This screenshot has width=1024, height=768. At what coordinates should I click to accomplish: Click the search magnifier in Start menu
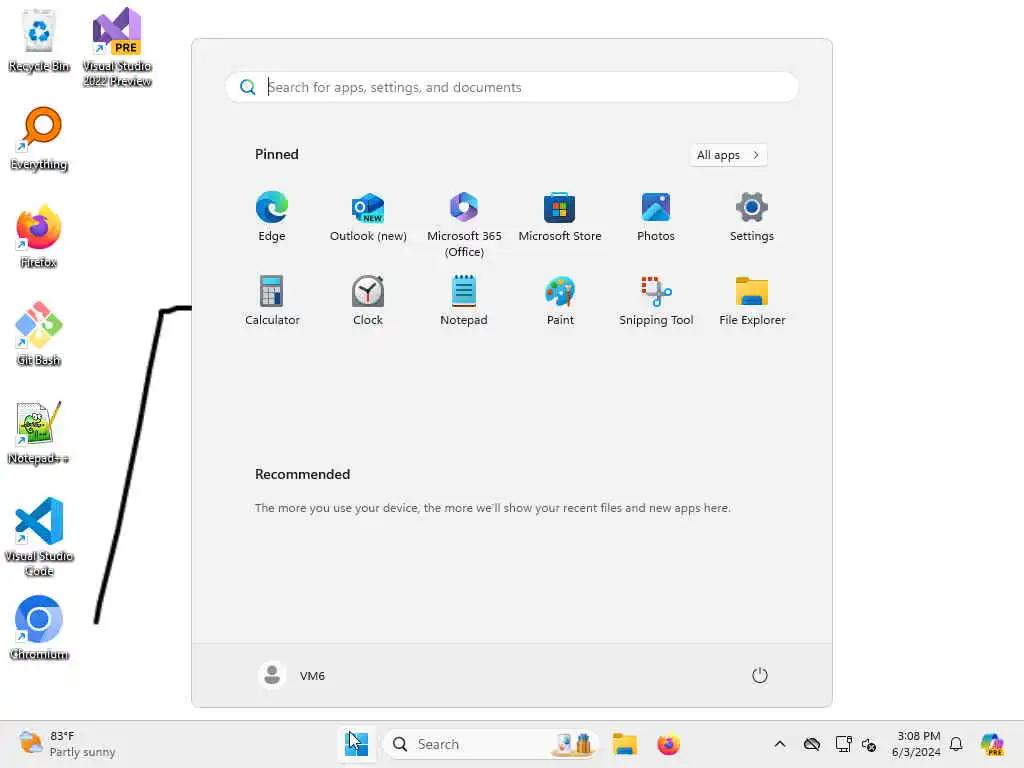[x=248, y=87]
